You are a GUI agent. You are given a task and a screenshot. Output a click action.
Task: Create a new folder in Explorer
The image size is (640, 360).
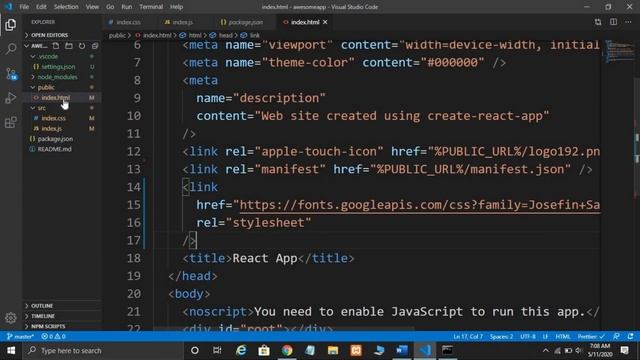coord(69,46)
